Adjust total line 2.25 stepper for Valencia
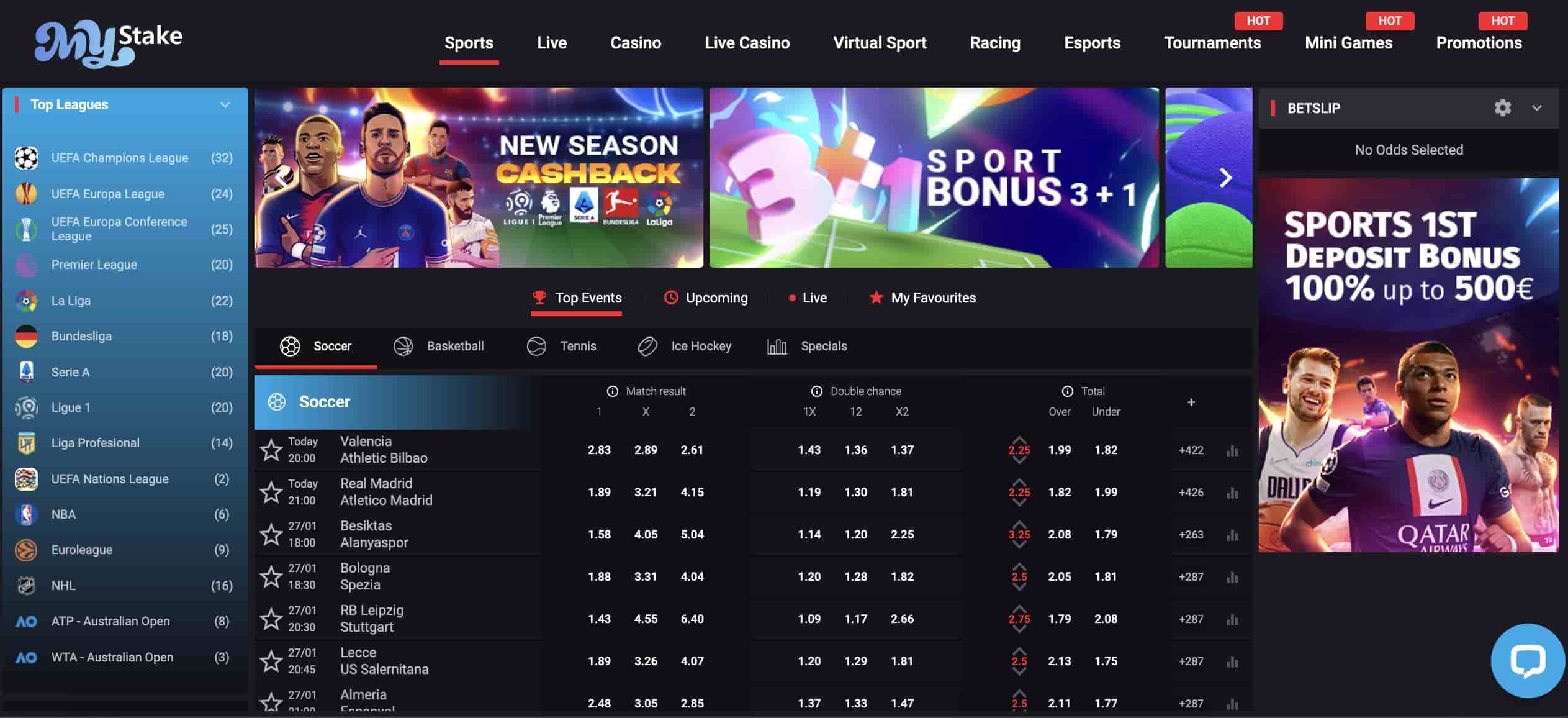The image size is (1568, 718). tap(1019, 450)
